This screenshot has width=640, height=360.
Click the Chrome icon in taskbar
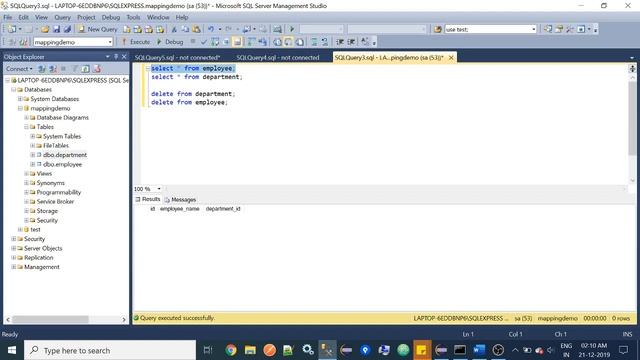click(231, 350)
